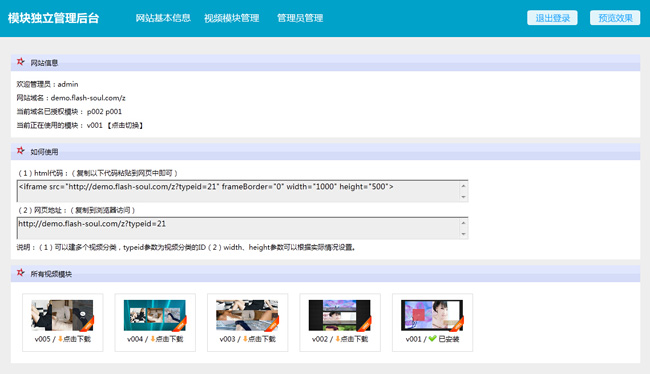This screenshot has width=650, height=374.
Task: Click the 说明 note about typeid parameter
Action: pos(186,247)
